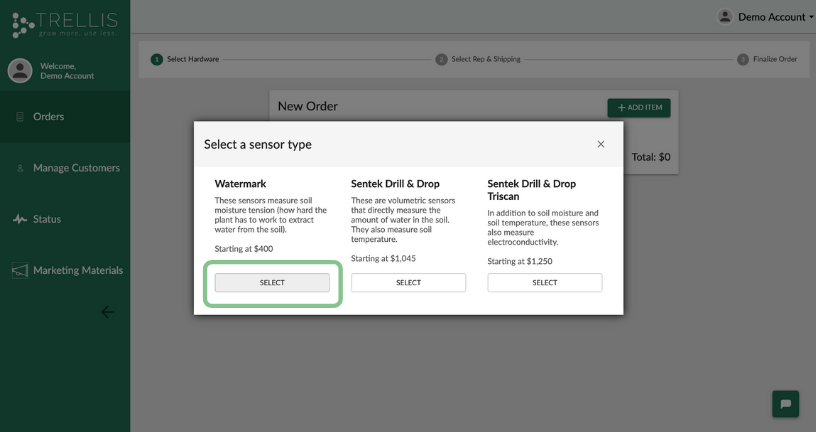Select the Sentek Drill & Drop sensor
Viewport: 816px width, 432px height.
(409, 283)
